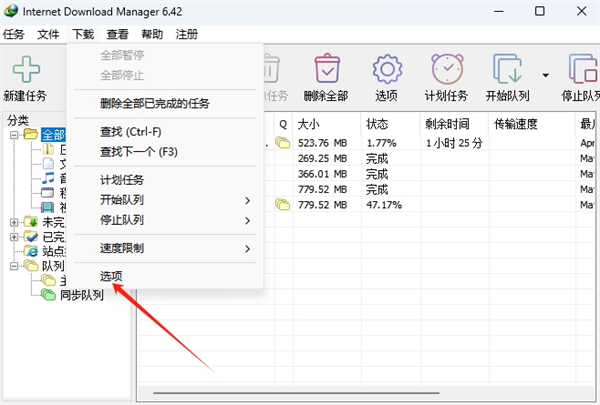600x405 pixels.
Task: Click the 分类 panel header
Action: point(18,121)
